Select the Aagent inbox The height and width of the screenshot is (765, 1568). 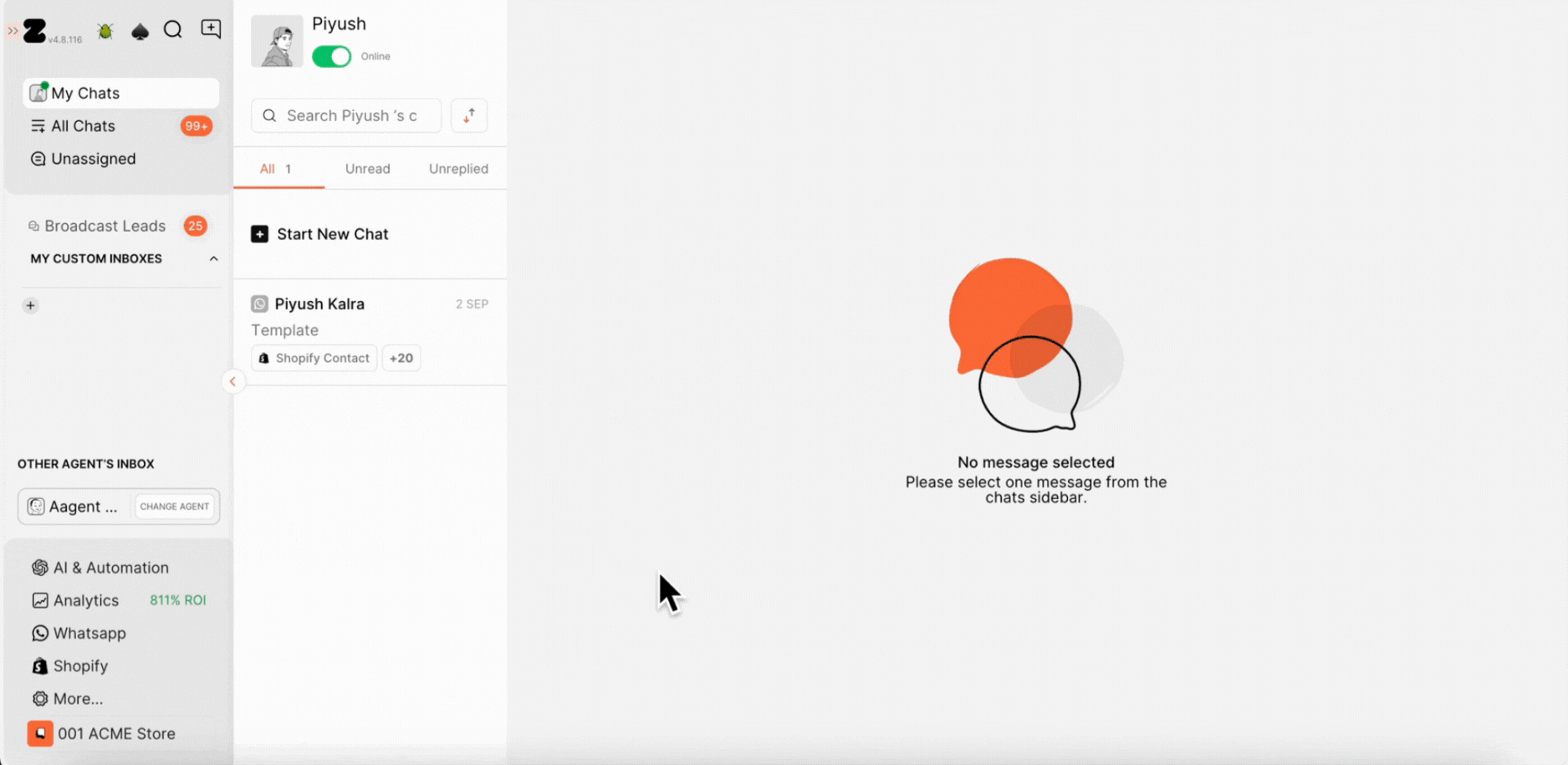(x=74, y=507)
